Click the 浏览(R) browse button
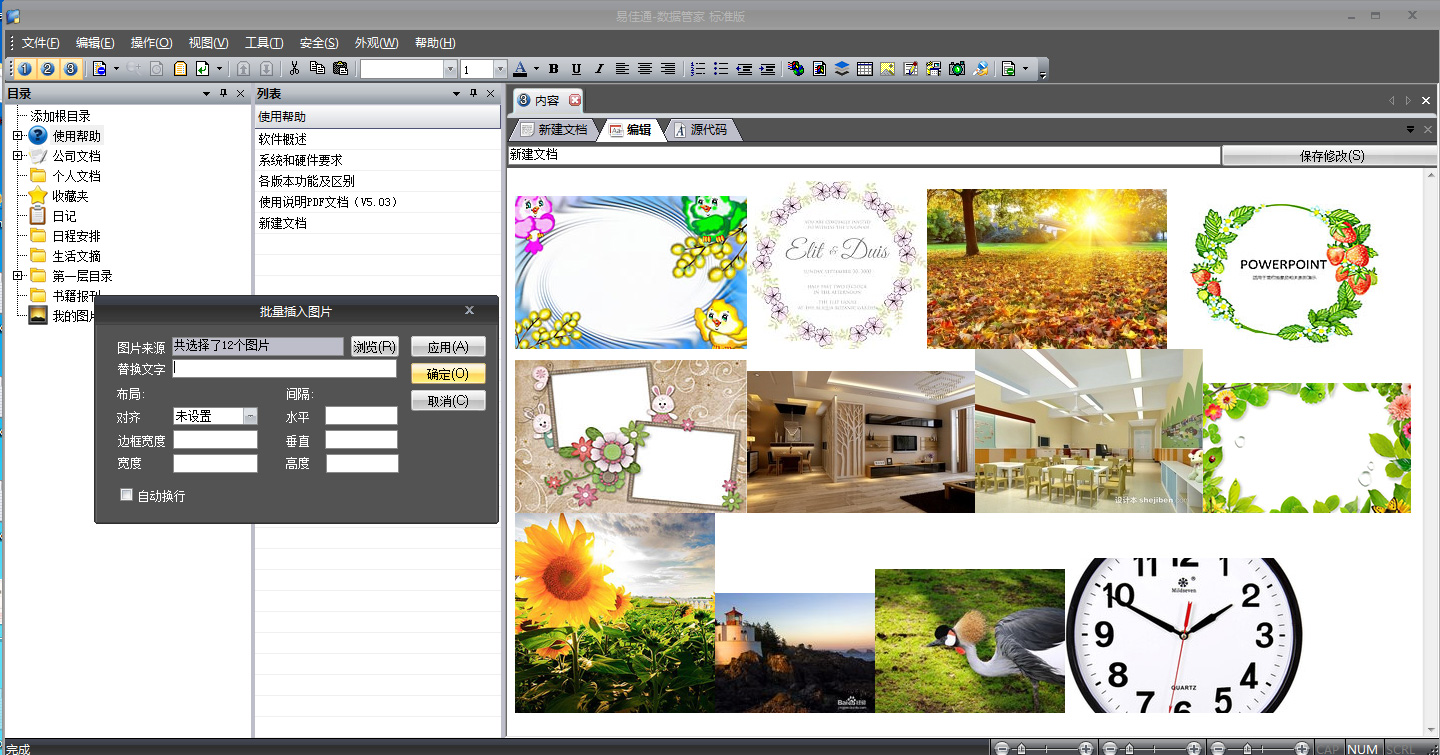This screenshot has width=1440, height=755. [375, 347]
